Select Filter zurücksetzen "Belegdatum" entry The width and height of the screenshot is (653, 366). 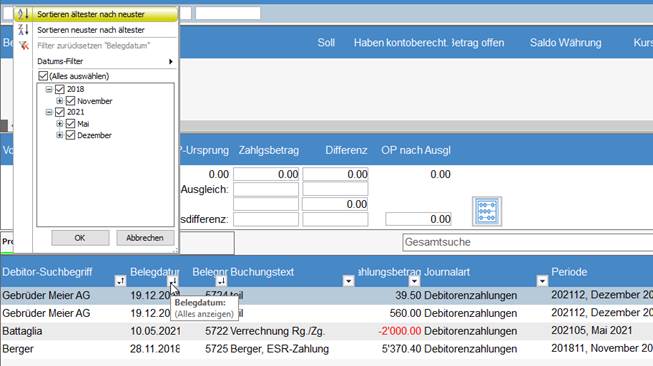93,45
